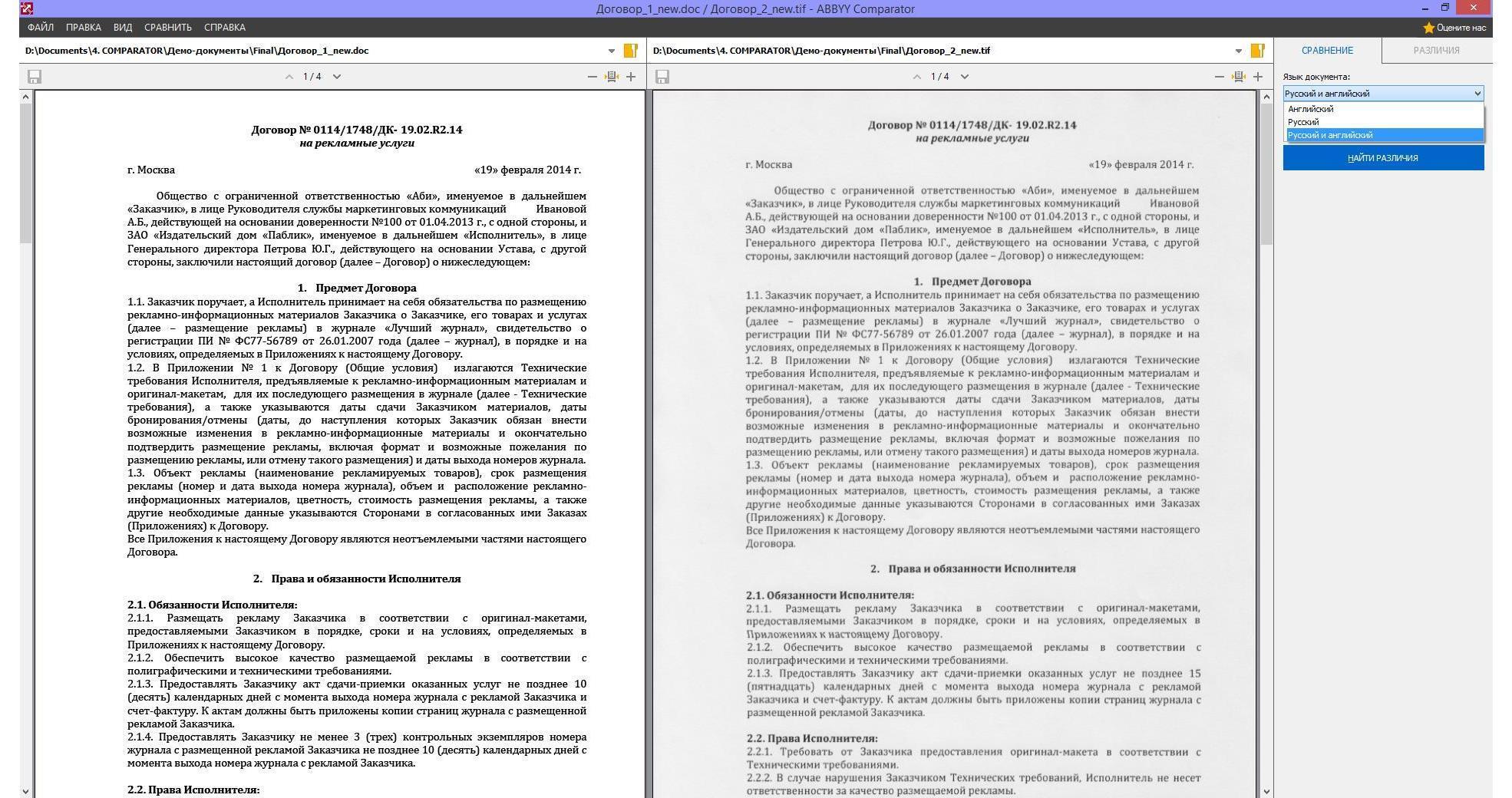Click the Оцените нас star link
The width and height of the screenshot is (1512, 798).
[1454, 28]
